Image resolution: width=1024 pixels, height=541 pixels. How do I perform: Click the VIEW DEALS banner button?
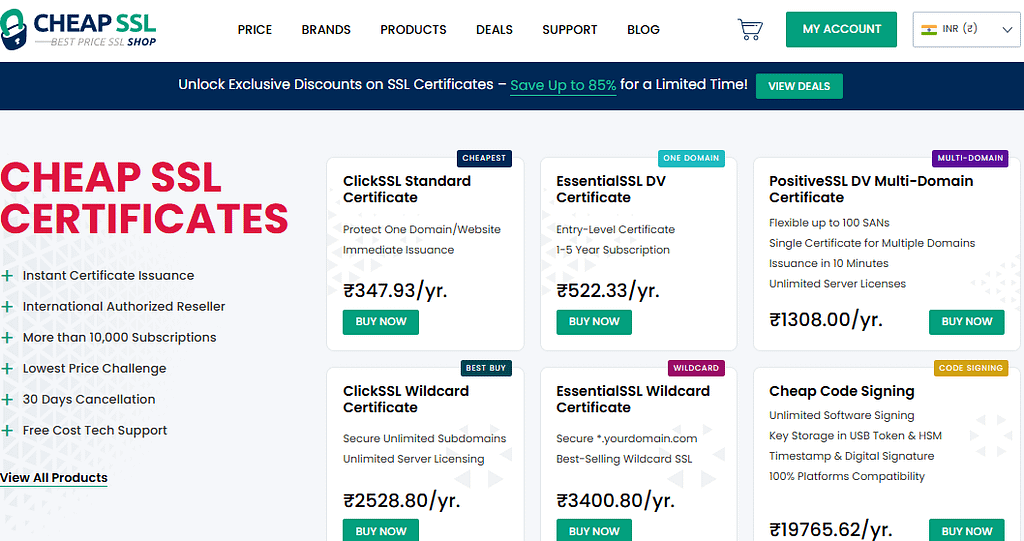(x=799, y=86)
